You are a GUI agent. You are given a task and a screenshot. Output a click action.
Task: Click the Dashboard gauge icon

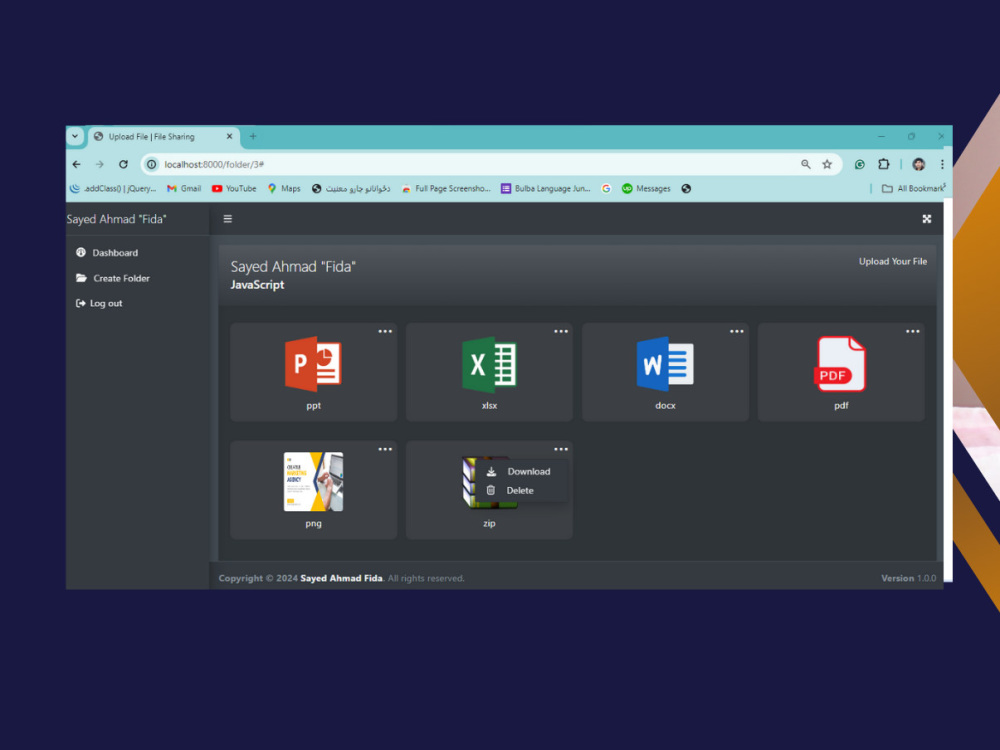81,253
